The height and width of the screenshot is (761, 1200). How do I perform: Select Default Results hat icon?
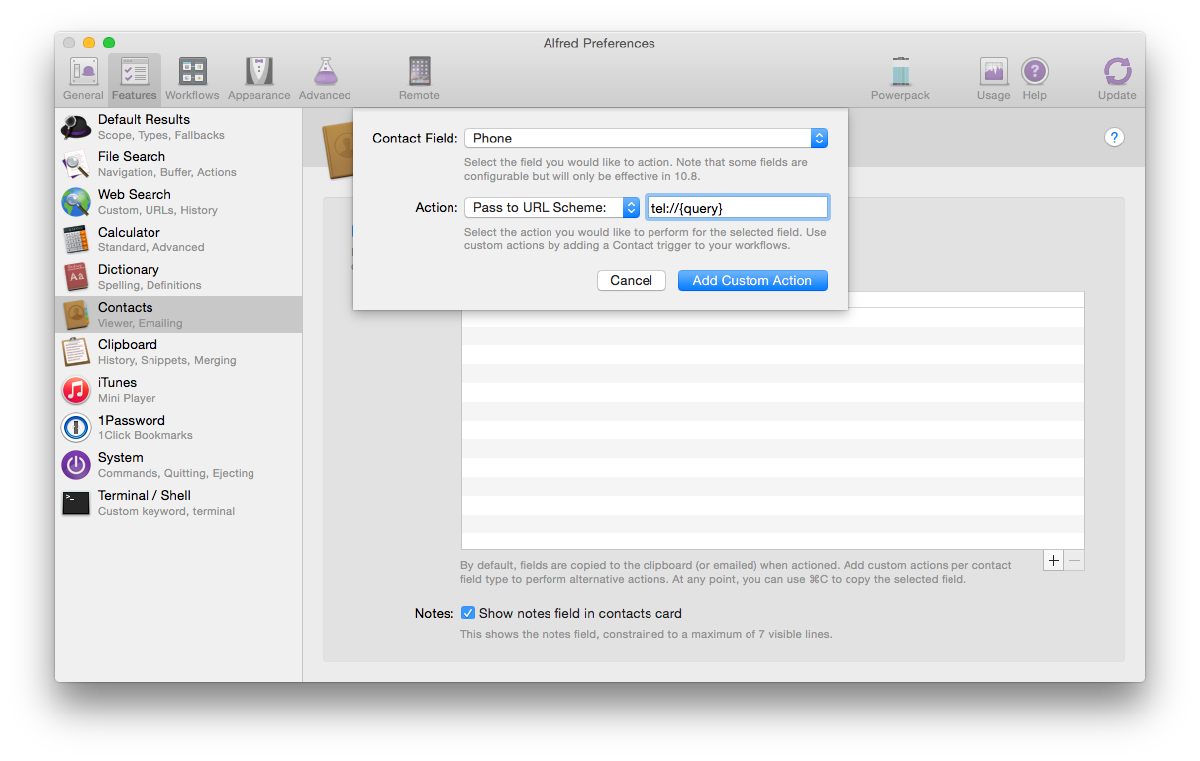76,127
